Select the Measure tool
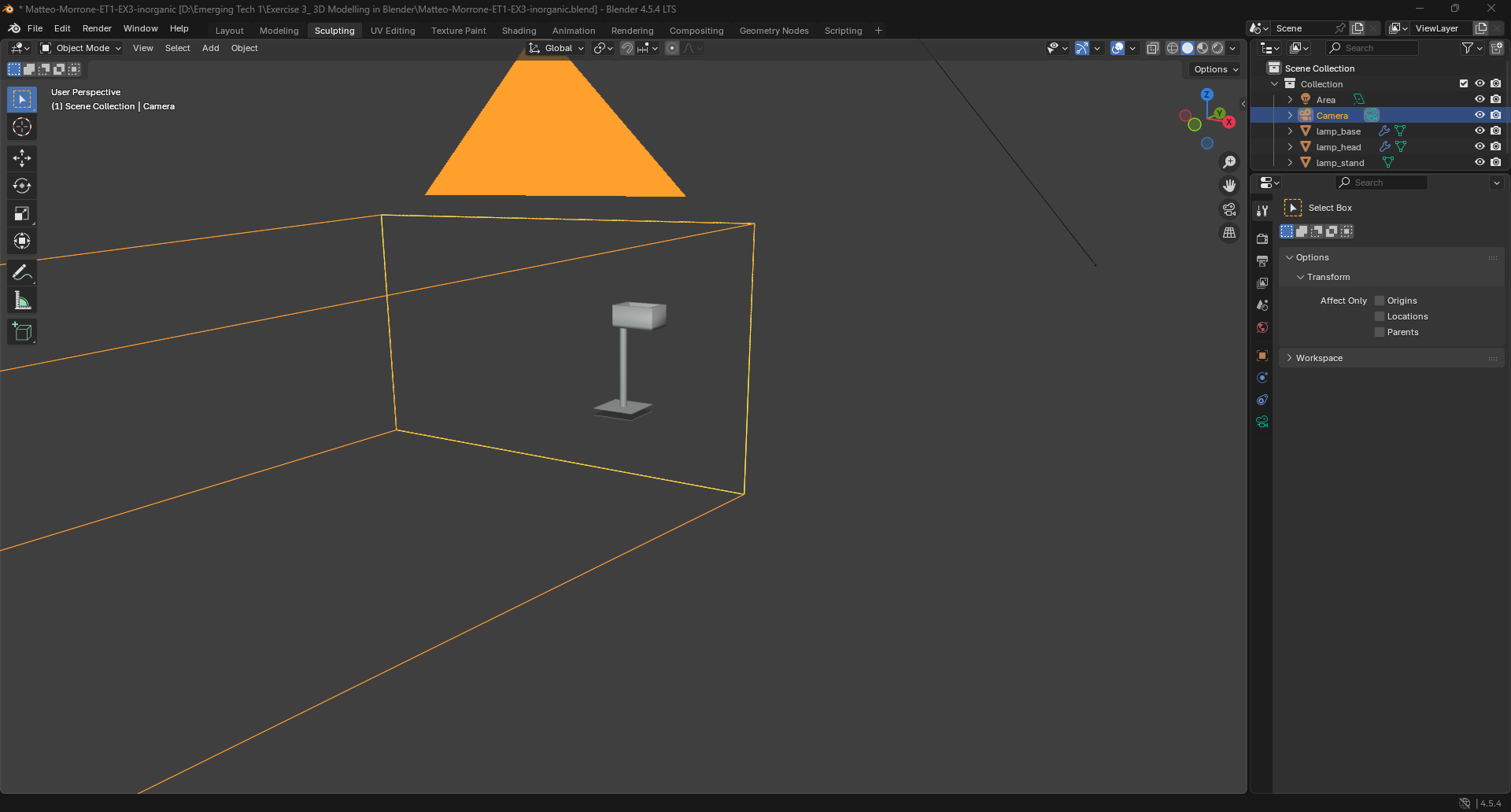Image resolution: width=1511 pixels, height=812 pixels. click(21, 300)
